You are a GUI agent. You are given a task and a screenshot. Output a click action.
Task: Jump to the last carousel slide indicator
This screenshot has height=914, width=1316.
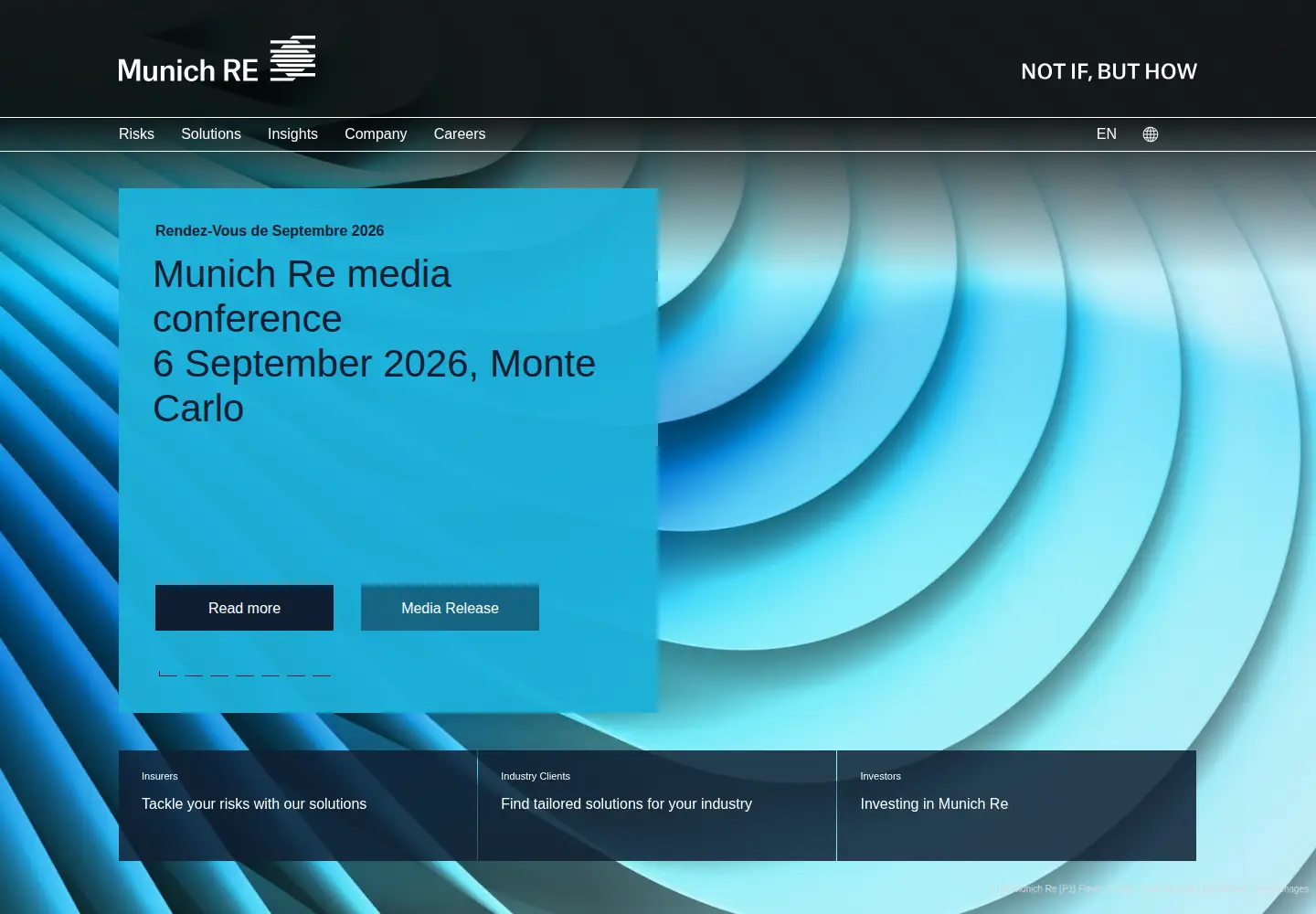tap(322, 675)
